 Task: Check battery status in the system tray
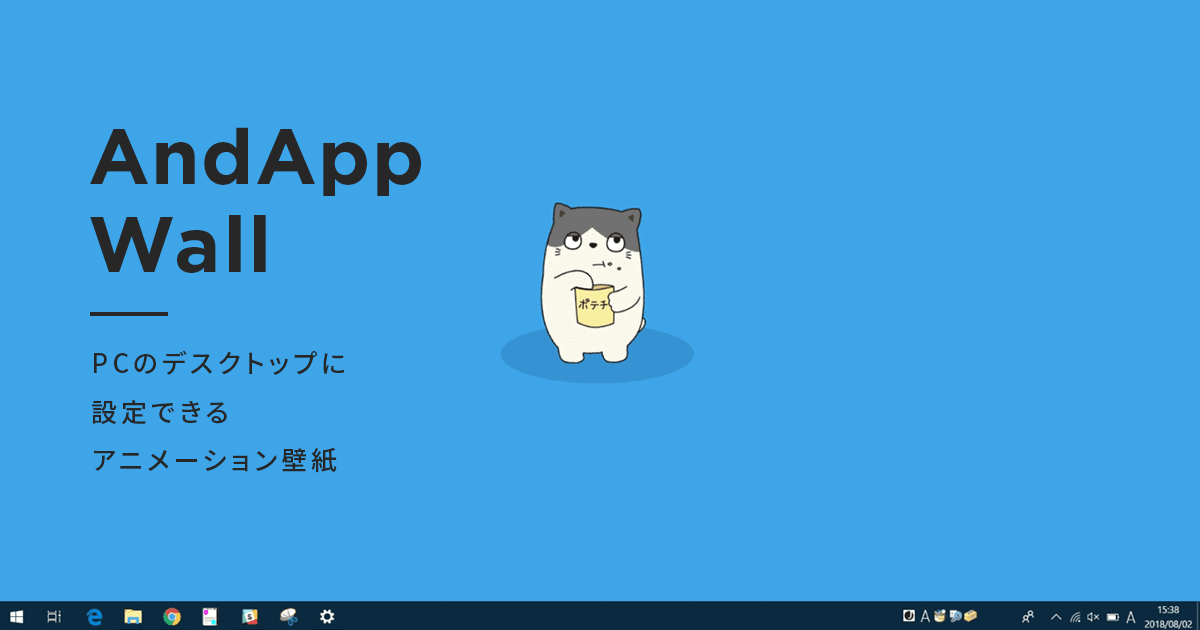tap(1113, 616)
